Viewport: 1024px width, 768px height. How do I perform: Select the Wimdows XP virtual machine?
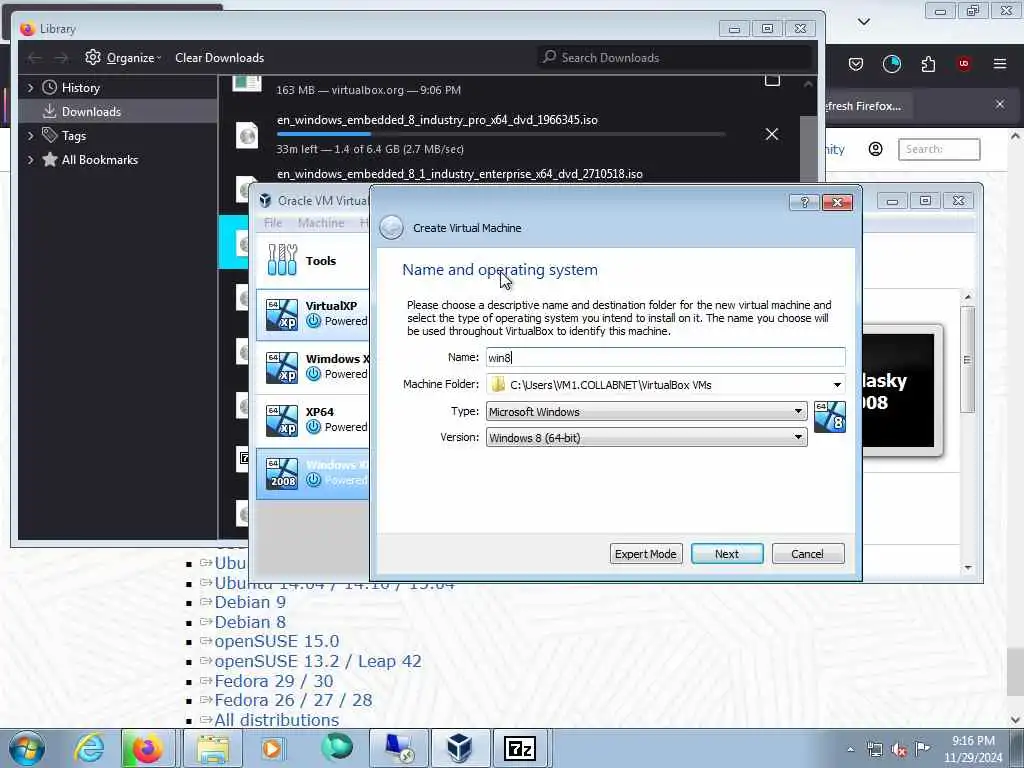[312, 367]
